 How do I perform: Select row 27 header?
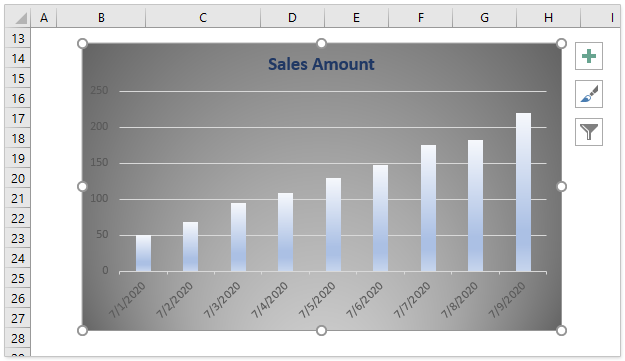coord(18,318)
